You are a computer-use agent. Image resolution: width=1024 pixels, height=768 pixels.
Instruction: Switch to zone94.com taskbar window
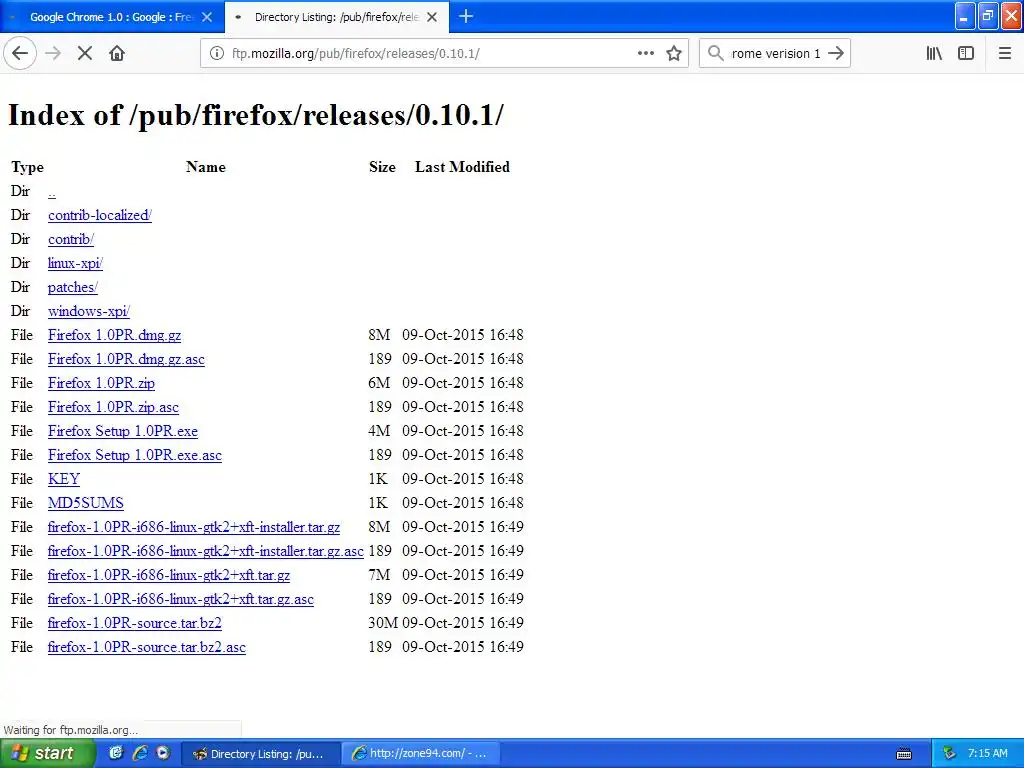421,754
